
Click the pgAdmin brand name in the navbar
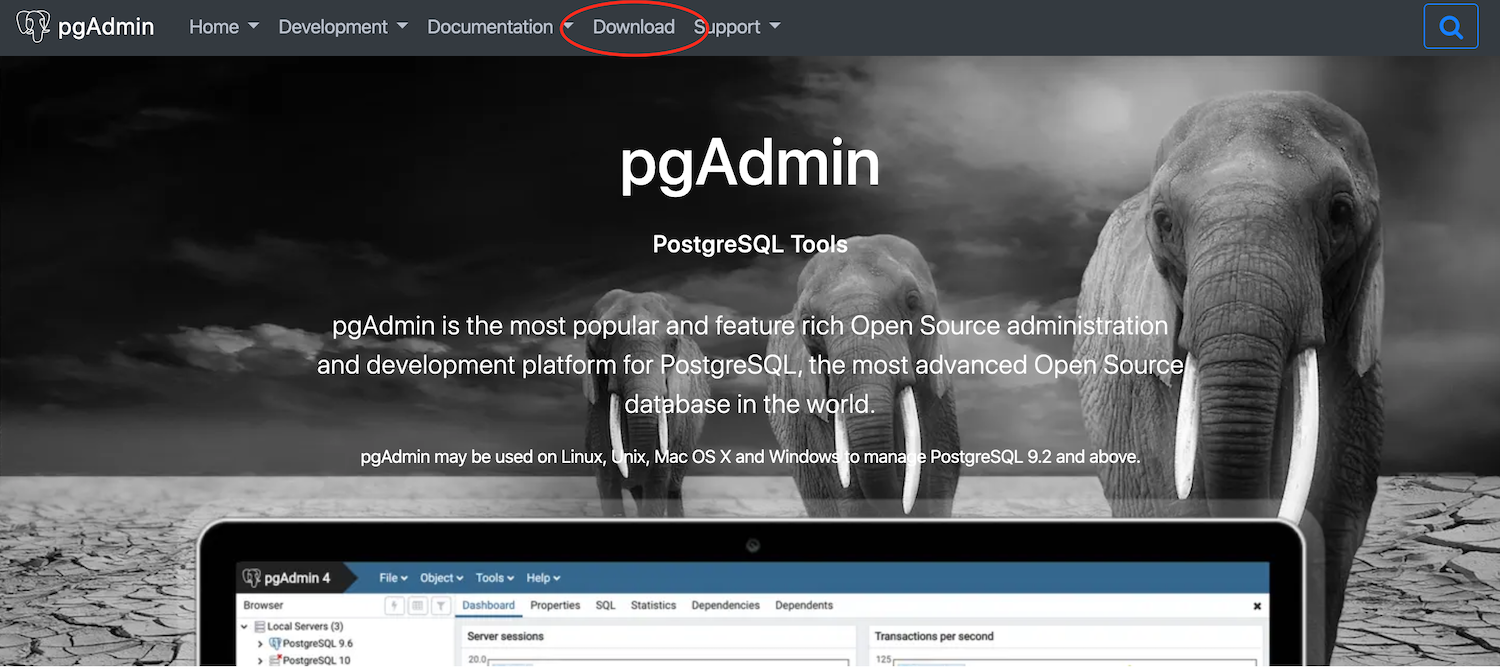click(106, 27)
